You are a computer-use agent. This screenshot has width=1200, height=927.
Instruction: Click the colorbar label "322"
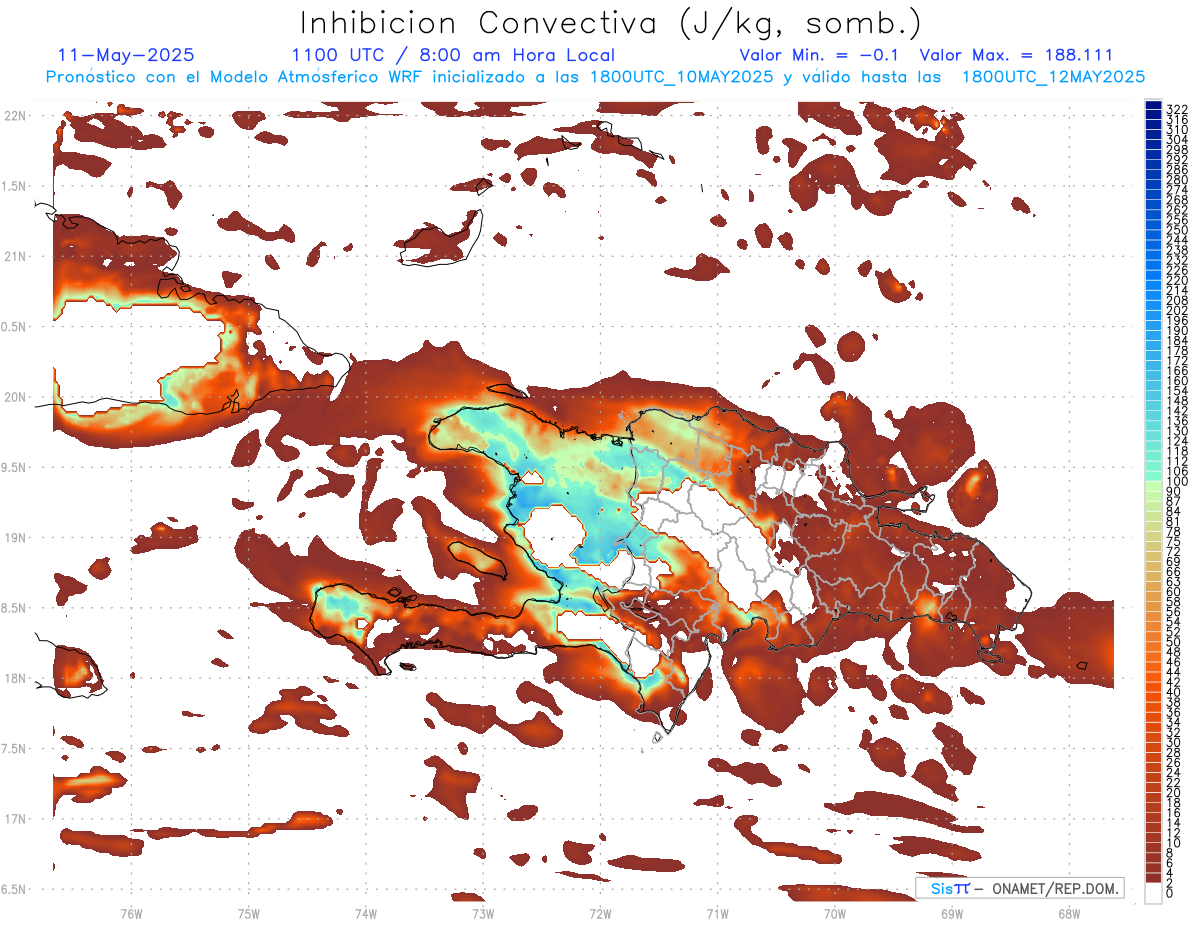(1176, 109)
